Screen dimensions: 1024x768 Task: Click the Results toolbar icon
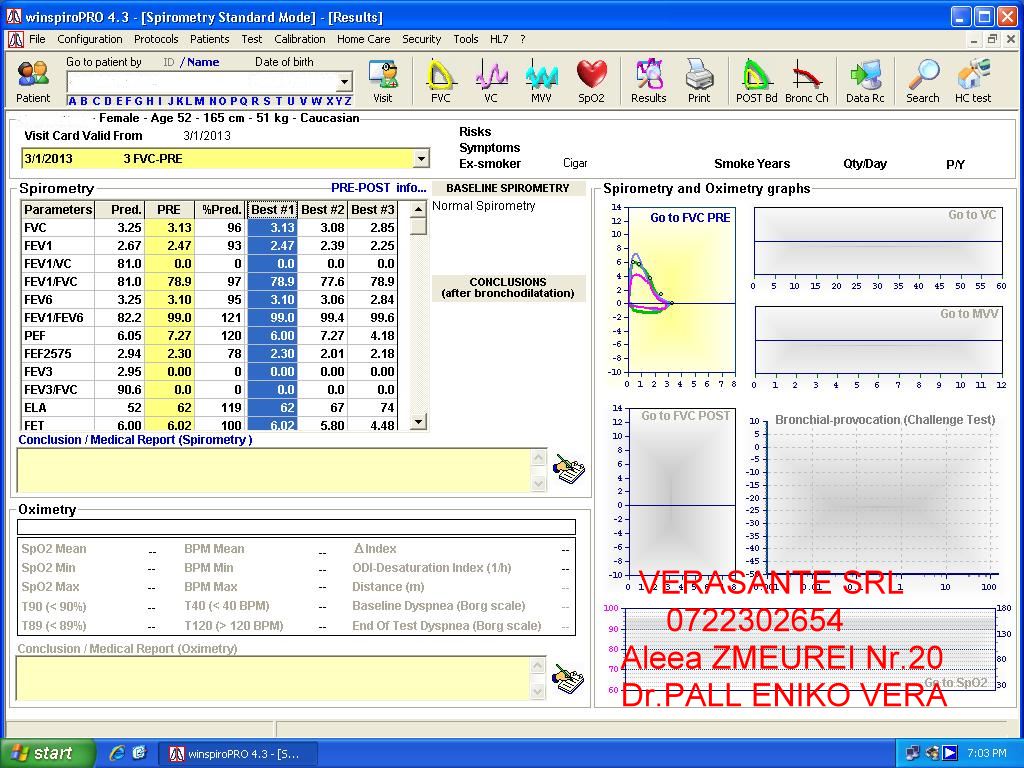pyautogui.click(x=648, y=81)
